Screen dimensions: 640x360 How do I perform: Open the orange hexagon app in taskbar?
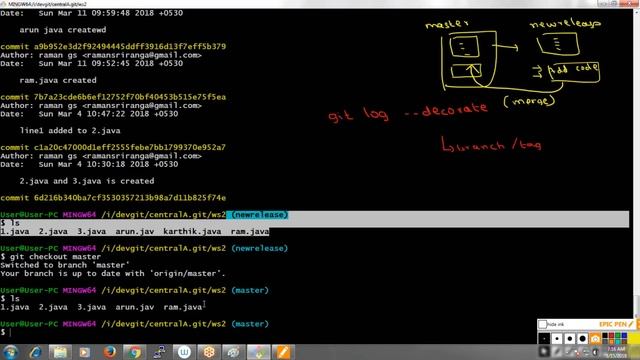pyautogui.click(x=209, y=352)
